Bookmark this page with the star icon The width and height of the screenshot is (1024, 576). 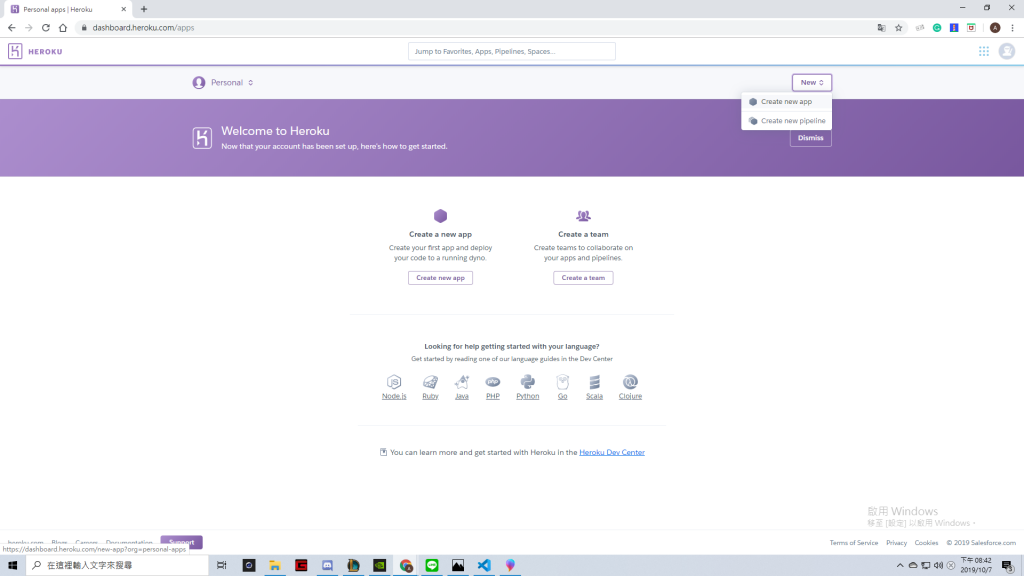click(x=899, y=27)
